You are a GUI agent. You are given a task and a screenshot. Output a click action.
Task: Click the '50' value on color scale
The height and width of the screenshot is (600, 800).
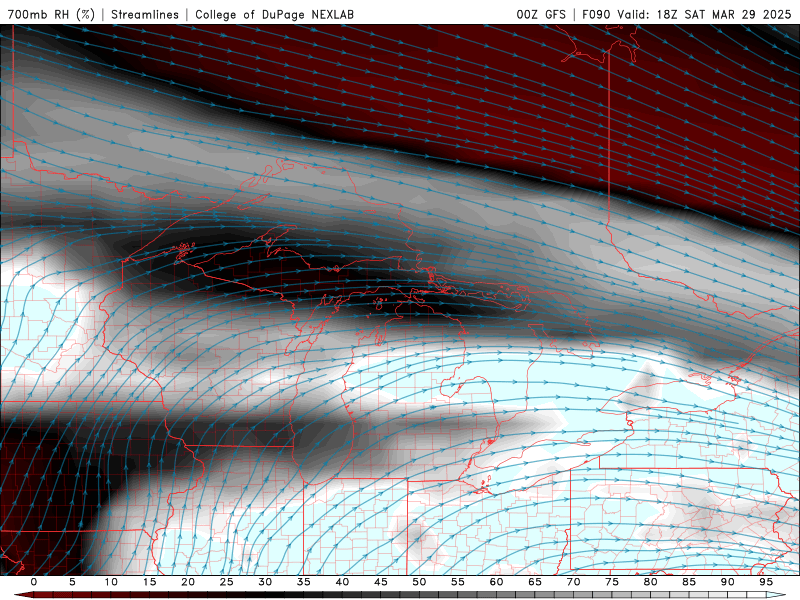tap(419, 582)
